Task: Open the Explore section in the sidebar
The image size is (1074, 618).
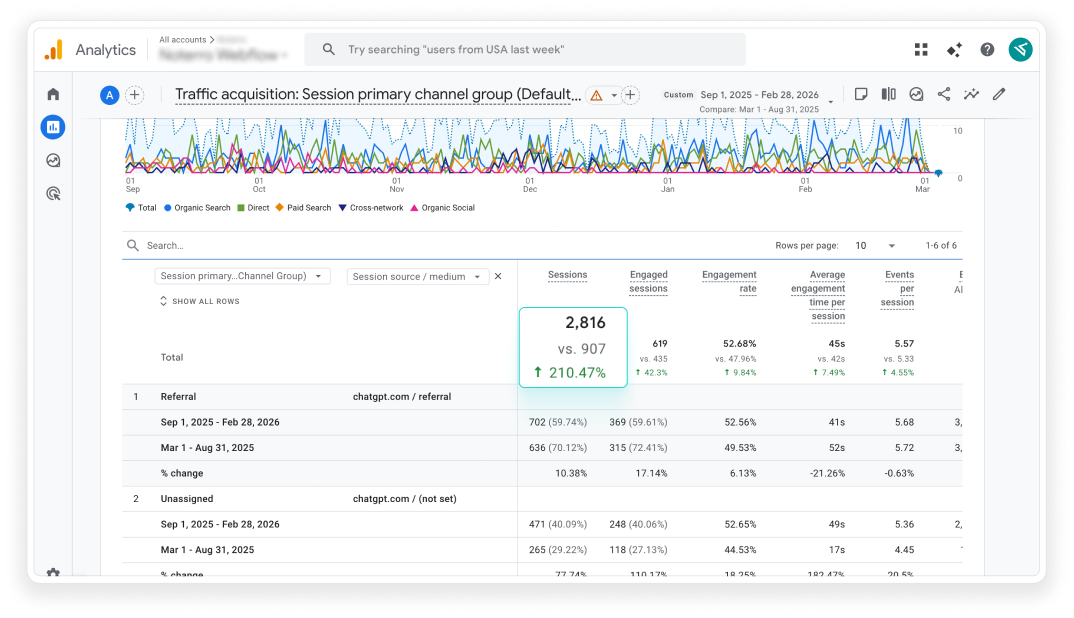Action: pyautogui.click(x=53, y=160)
